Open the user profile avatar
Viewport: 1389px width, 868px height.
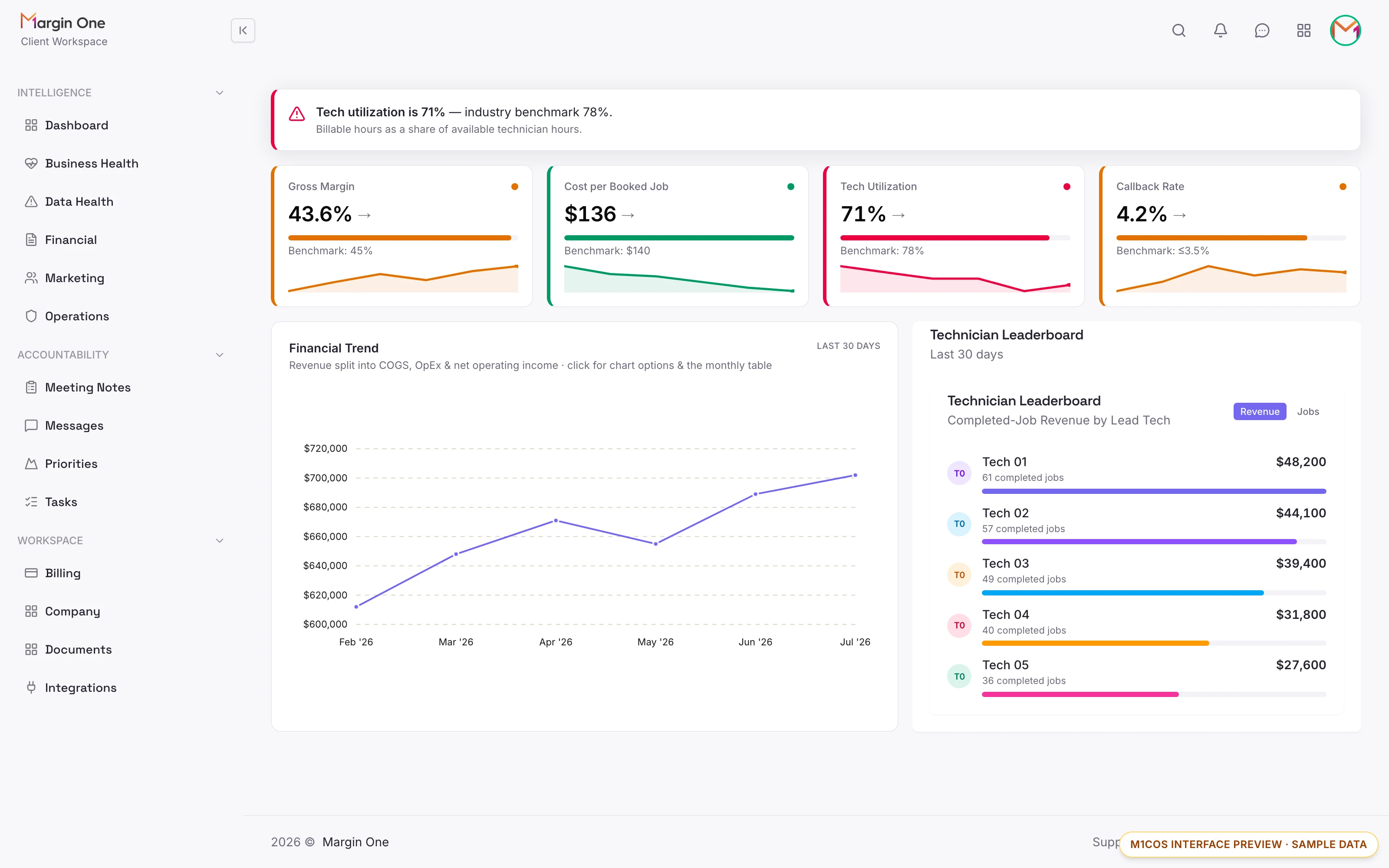[1345, 30]
